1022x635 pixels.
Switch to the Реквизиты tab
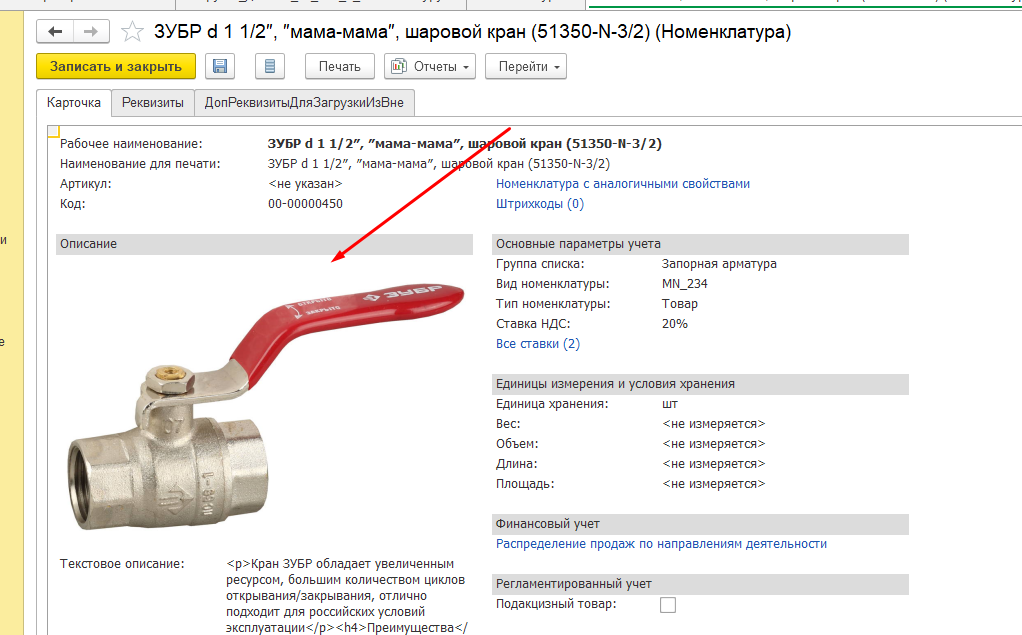click(x=153, y=103)
